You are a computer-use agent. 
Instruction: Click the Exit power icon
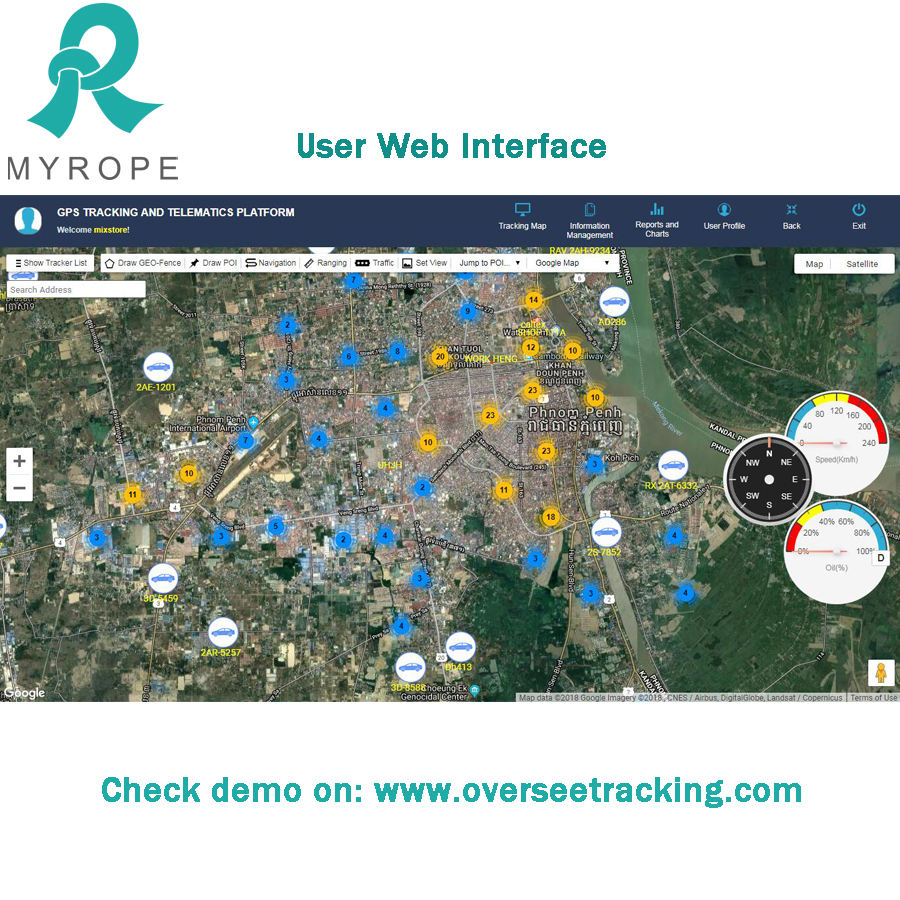(x=859, y=210)
